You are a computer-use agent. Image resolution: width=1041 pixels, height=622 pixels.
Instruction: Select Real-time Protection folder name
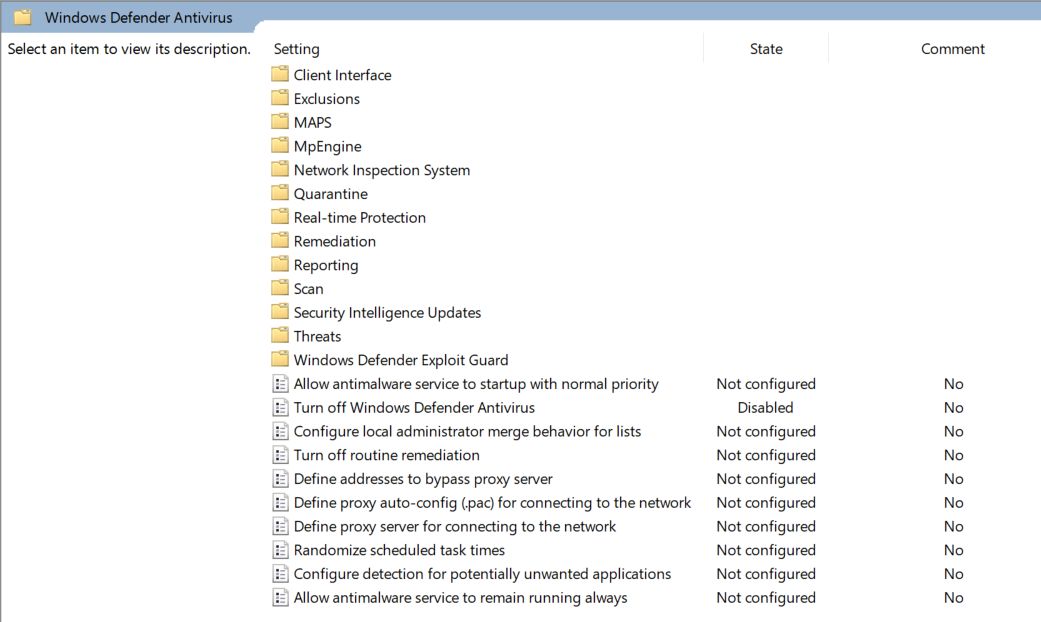tap(360, 218)
